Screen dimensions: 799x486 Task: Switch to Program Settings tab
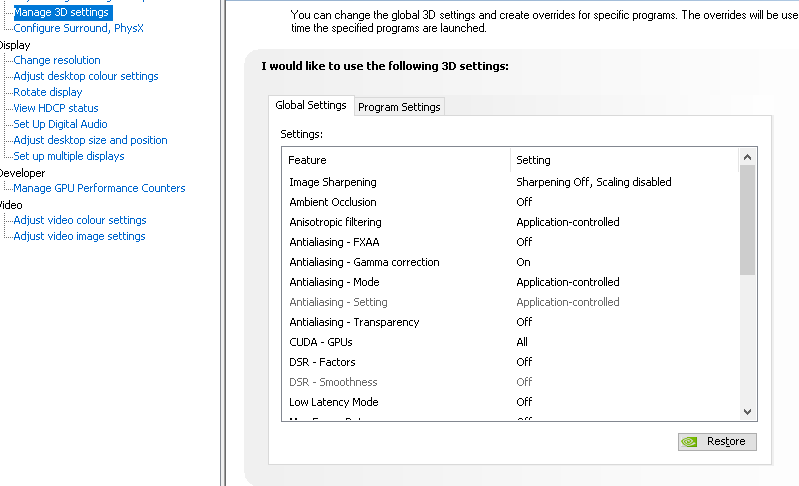399,107
